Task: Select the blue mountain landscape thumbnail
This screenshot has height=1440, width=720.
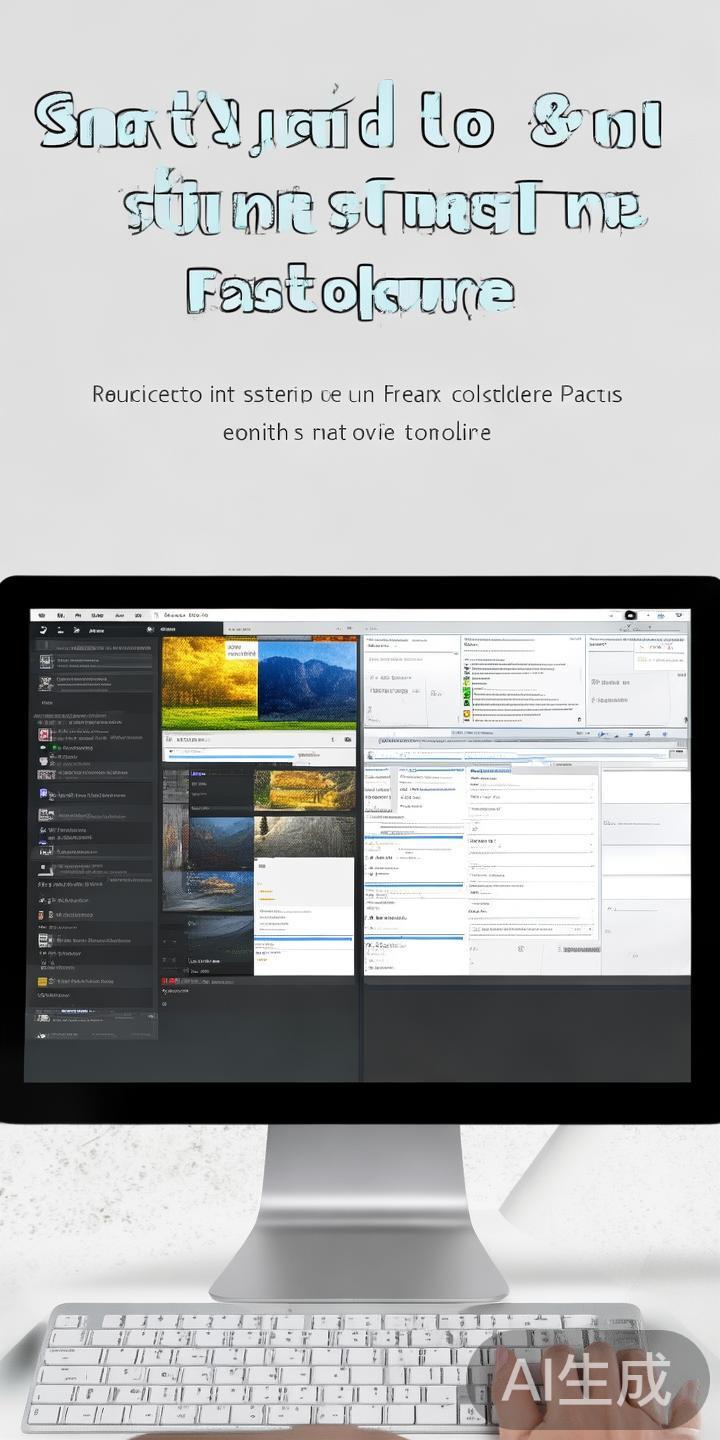Action: [306, 680]
